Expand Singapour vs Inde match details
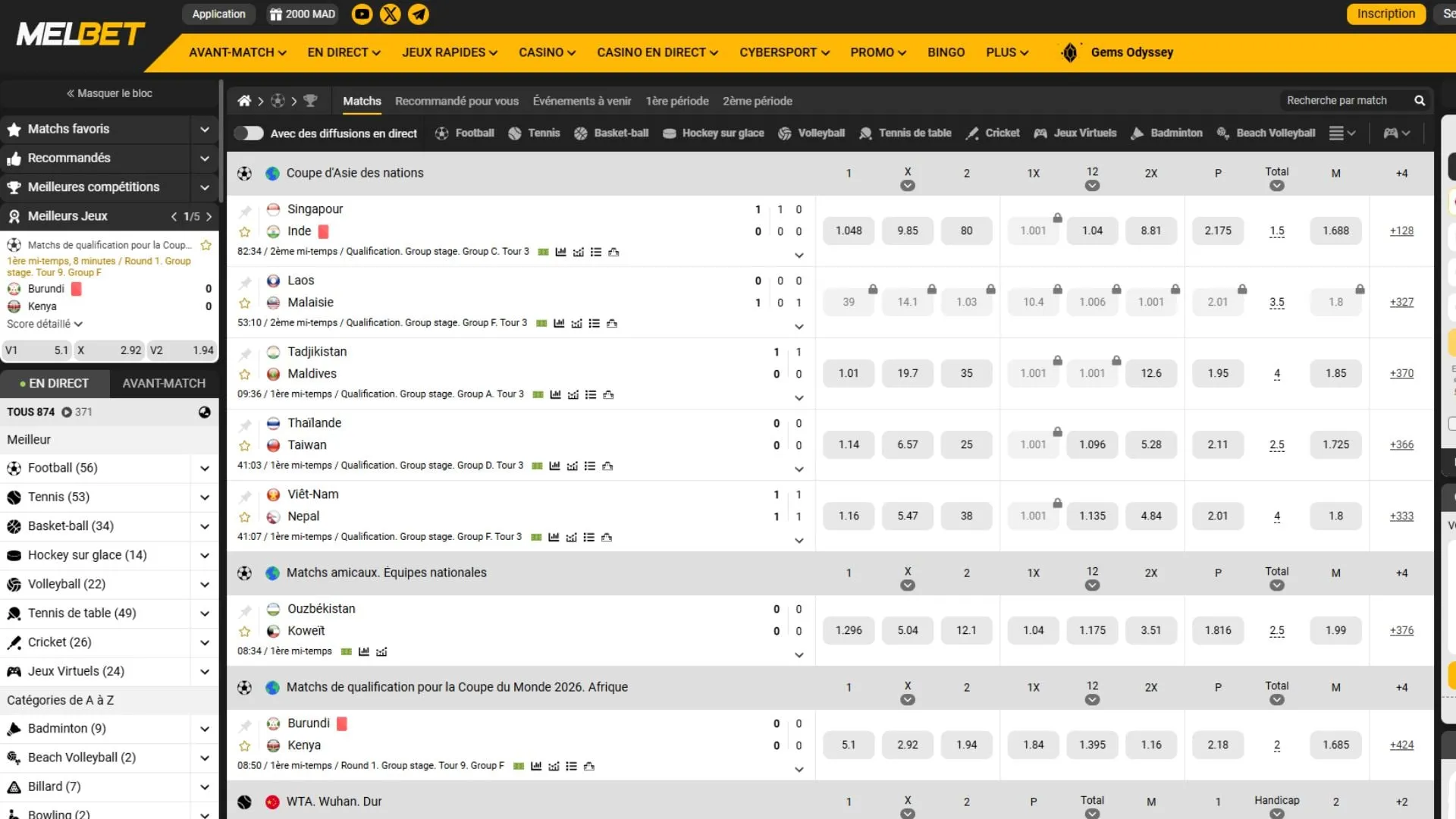This screenshot has height=819, width=1456. point(799,256)
